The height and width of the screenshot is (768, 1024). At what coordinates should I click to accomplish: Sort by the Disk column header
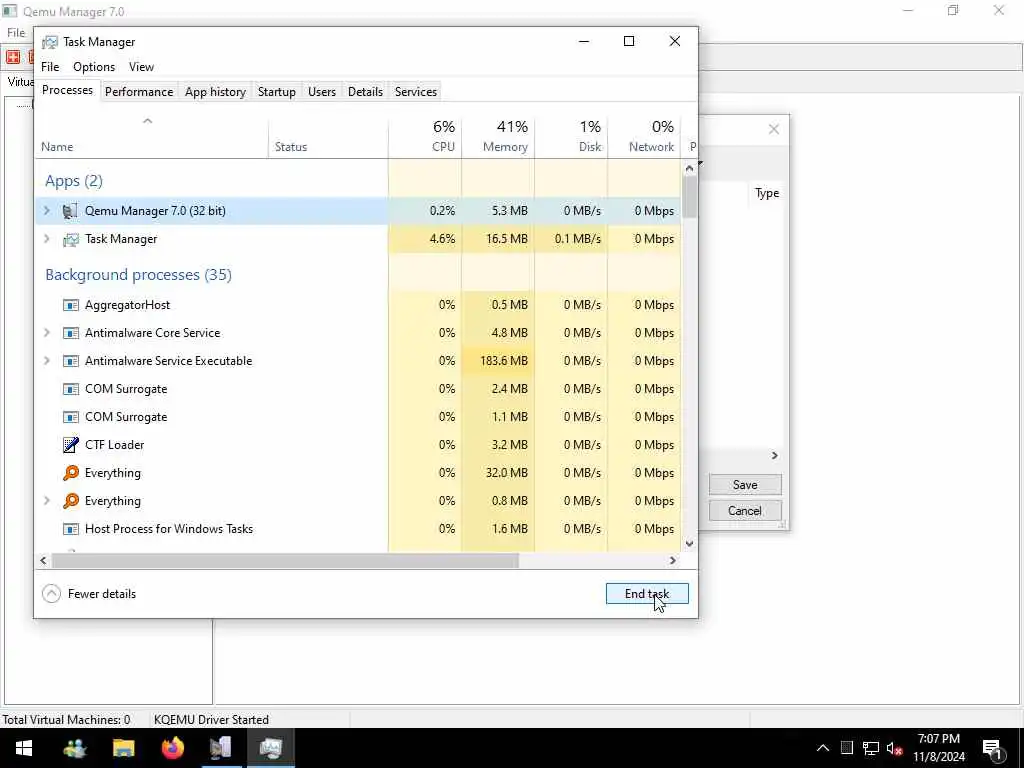571,136
